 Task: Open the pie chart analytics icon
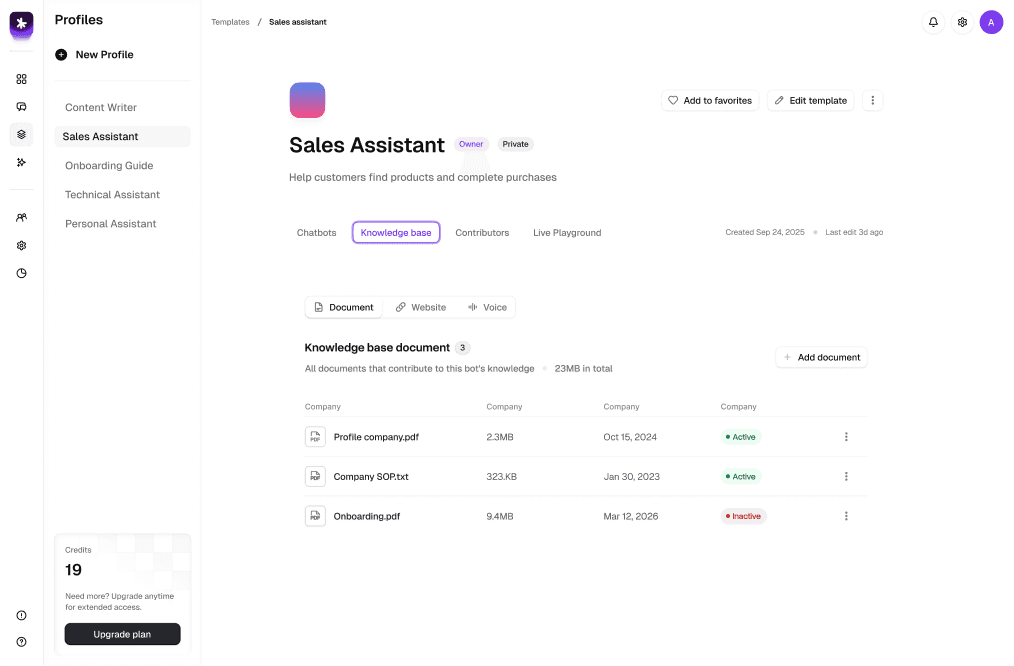21,273
